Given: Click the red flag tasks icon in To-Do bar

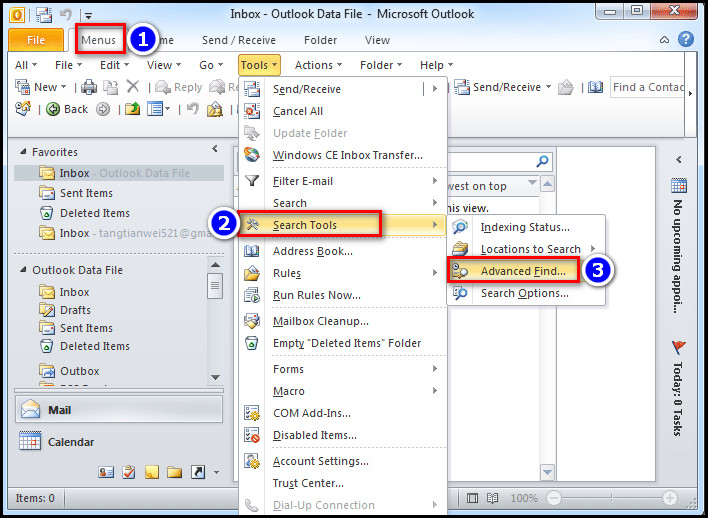Looking at the screenshot, I should coord(679,347).
